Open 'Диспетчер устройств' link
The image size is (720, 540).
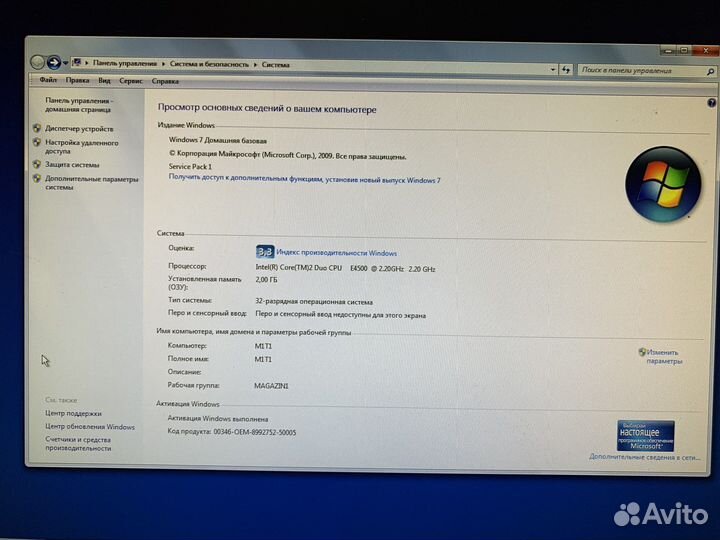79,129
